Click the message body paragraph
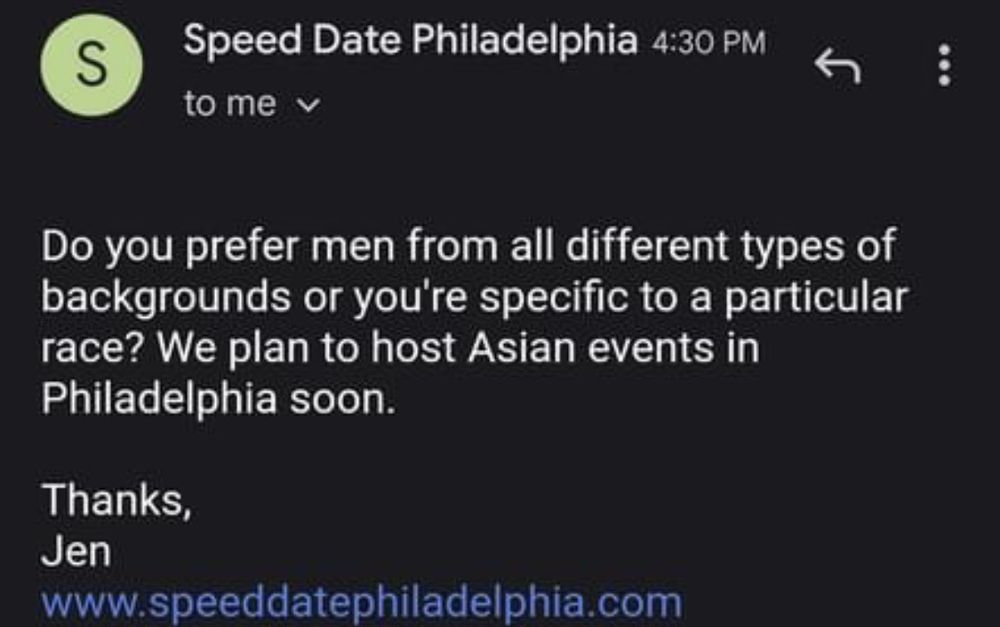The width and height of the screenshot is (1000, 627). [x=470, y=318]
